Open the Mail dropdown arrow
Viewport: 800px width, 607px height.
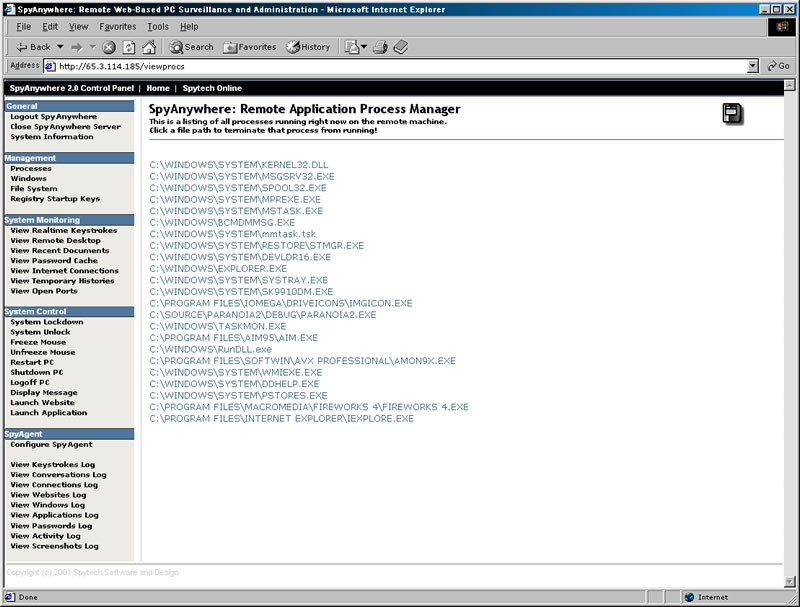click(x=364, y=47)
